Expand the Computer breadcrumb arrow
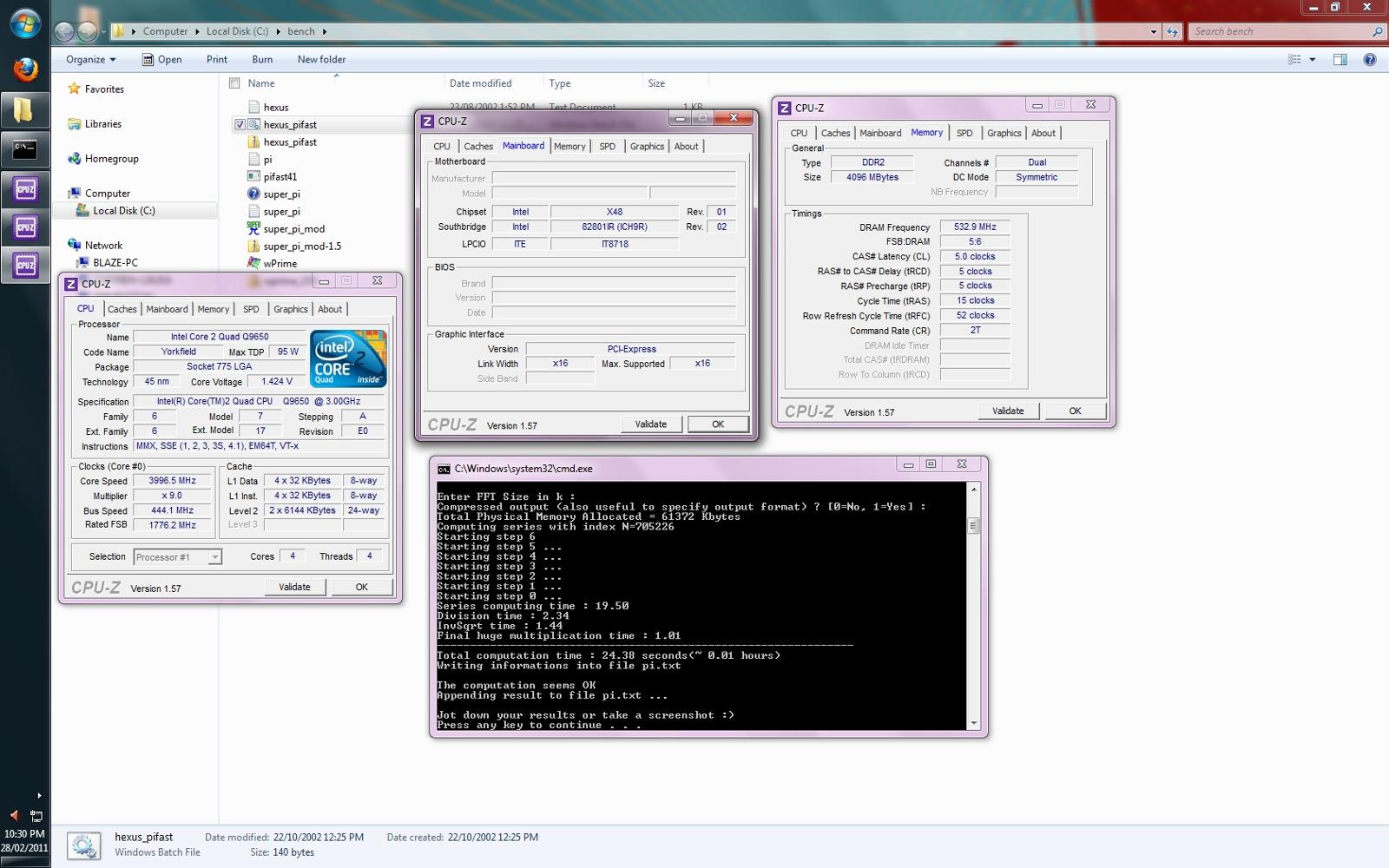Screen dimensions: 1389x868 197,31
